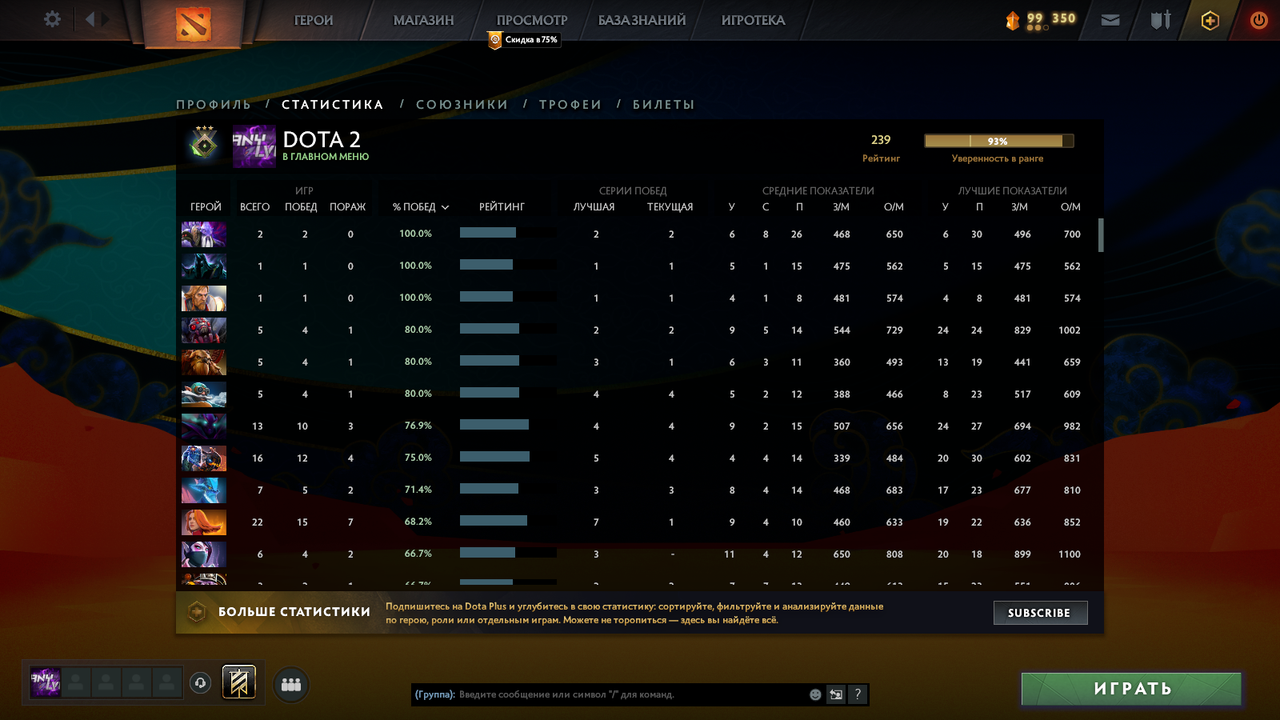Sort table by ГЕРОЙ column header
The height and width of the screenshot is (720, 1280).
[206, 207]
